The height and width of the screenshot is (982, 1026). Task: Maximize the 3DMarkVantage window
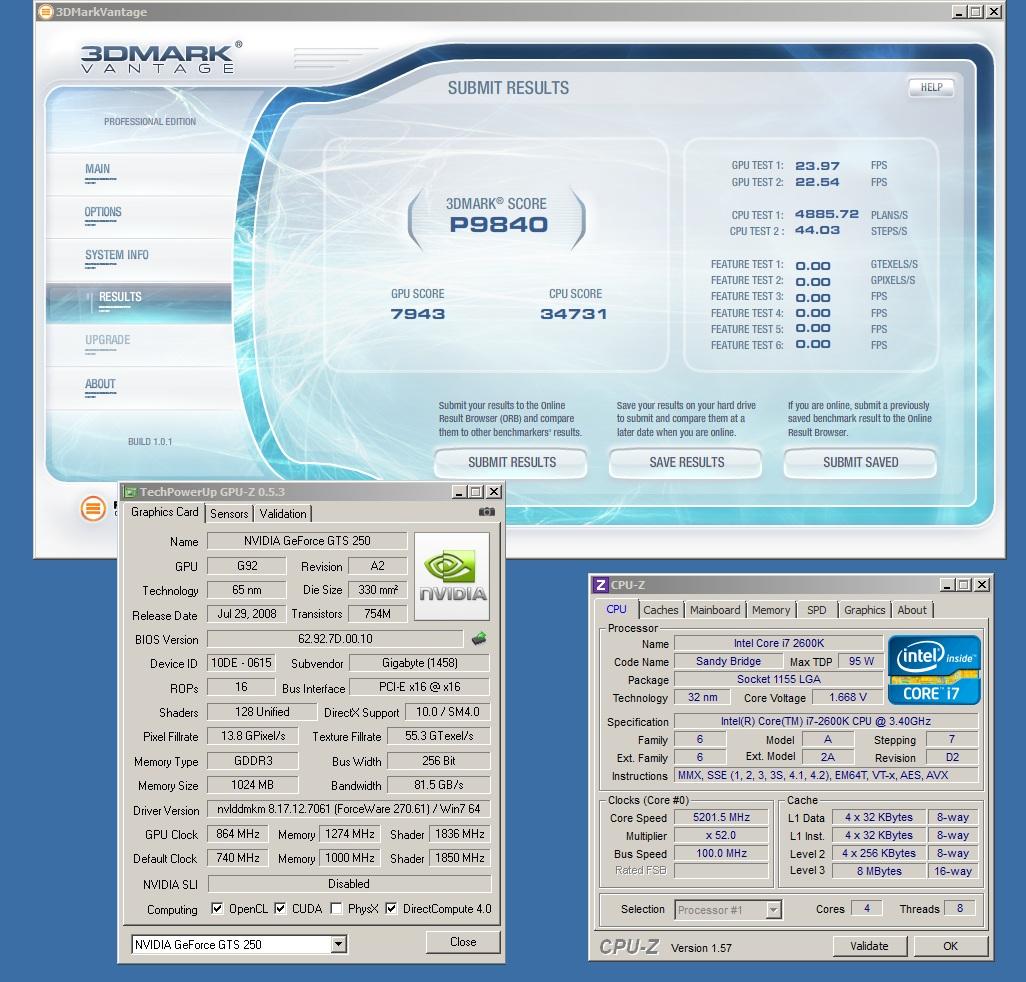click(976, 11)
